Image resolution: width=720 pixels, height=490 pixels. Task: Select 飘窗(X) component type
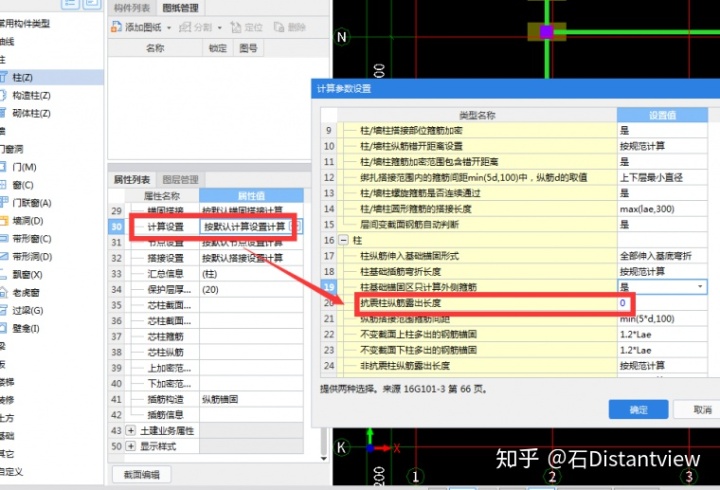tap(28, 274)
